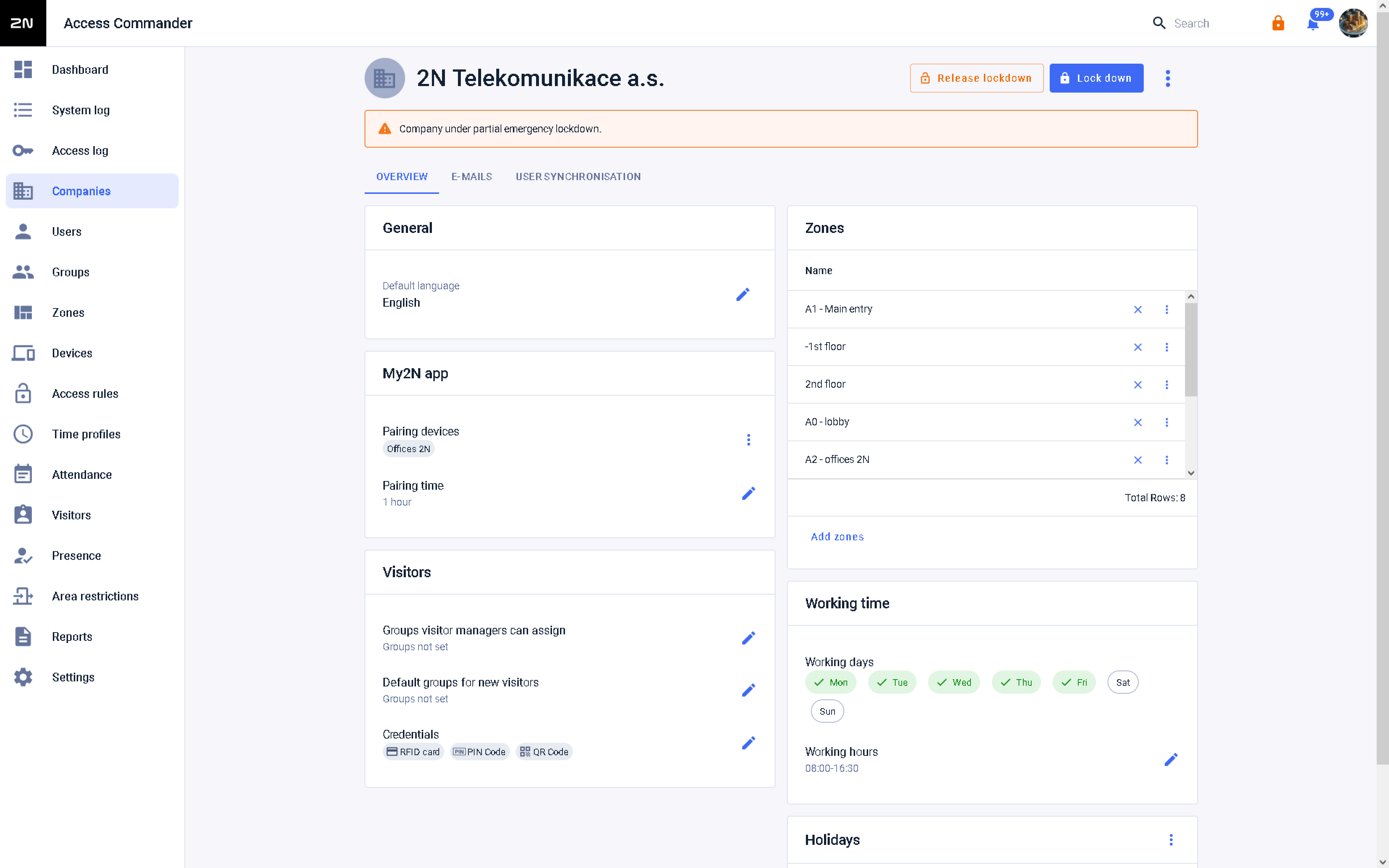Open Pairing devices options menu
This screenshot has width=1389, height=868.
click(748, 440)
